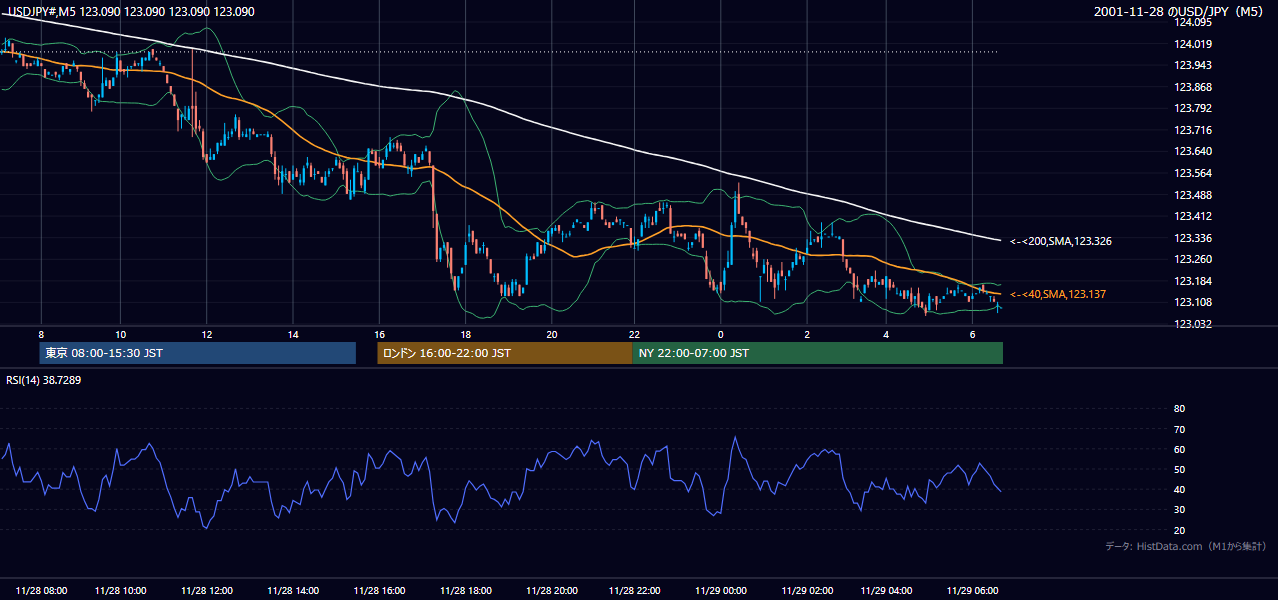Click the 11/28 18:00 date label
1278x600 pixels.
pyautogui.click(x=465, y=591)
